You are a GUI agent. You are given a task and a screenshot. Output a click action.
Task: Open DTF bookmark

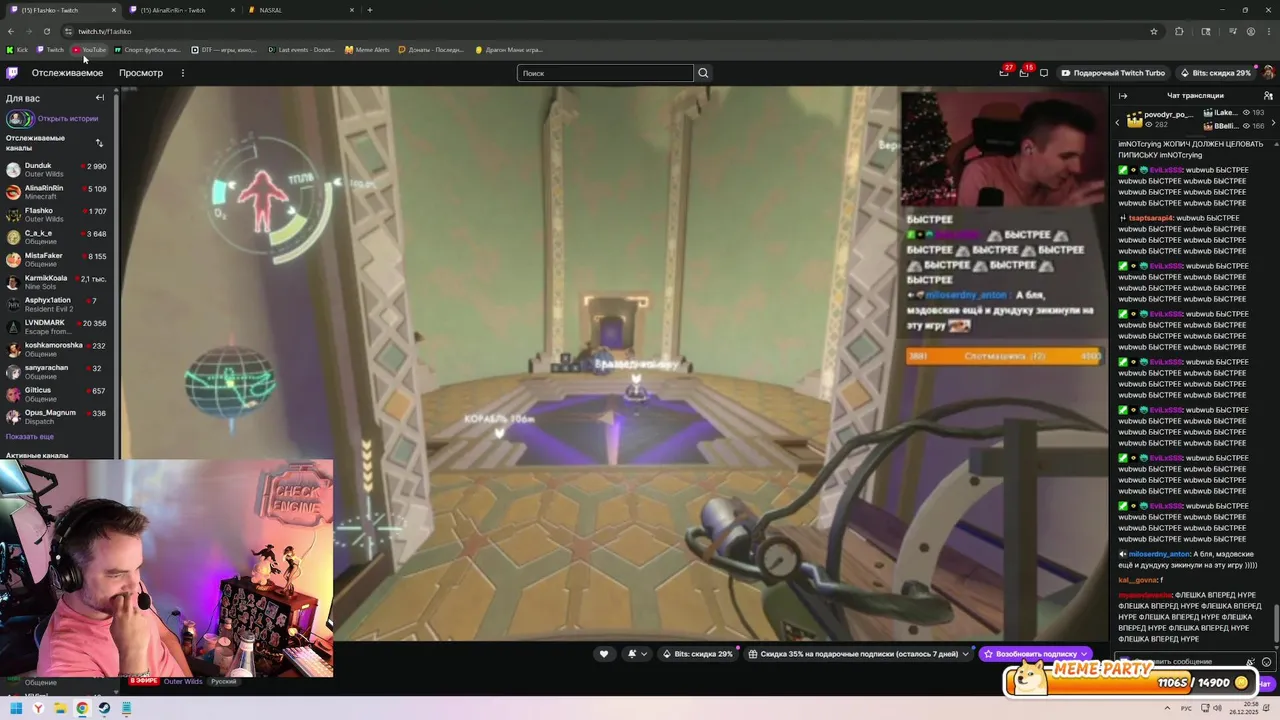pyautogui.click(x=225, y=50)
